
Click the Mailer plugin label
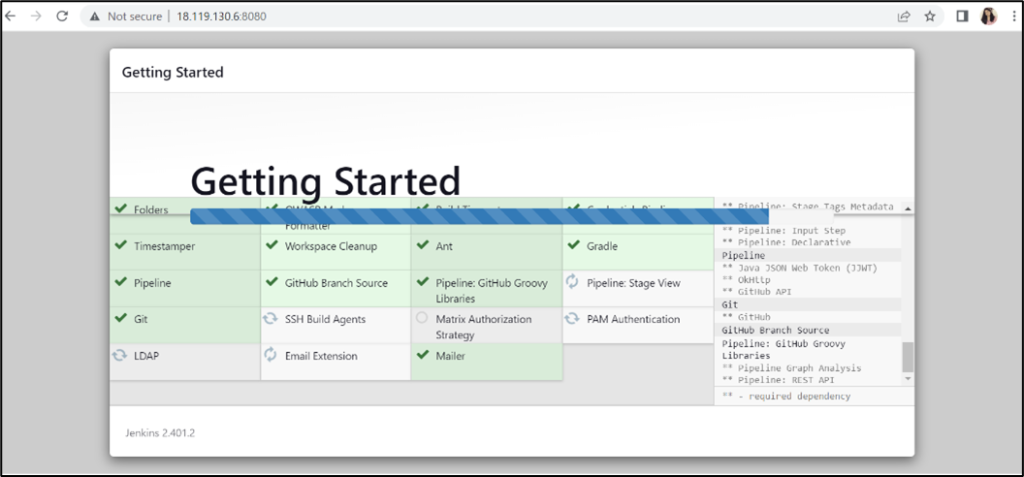(451, 356)
